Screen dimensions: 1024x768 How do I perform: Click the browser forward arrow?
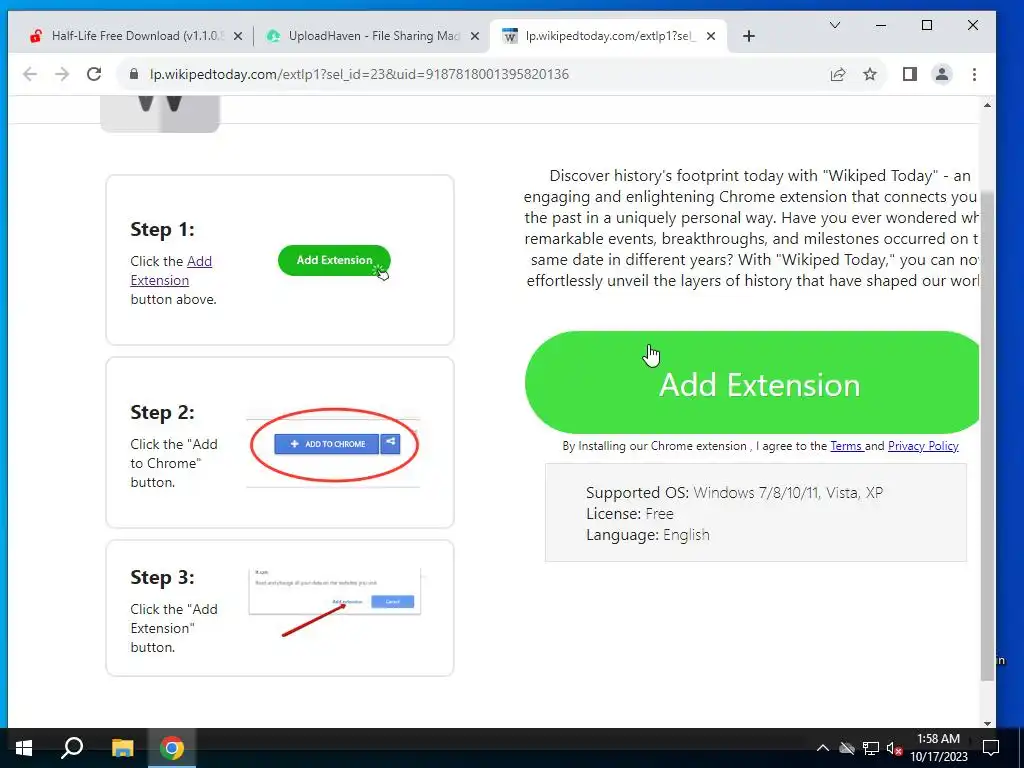click(62, 74)
